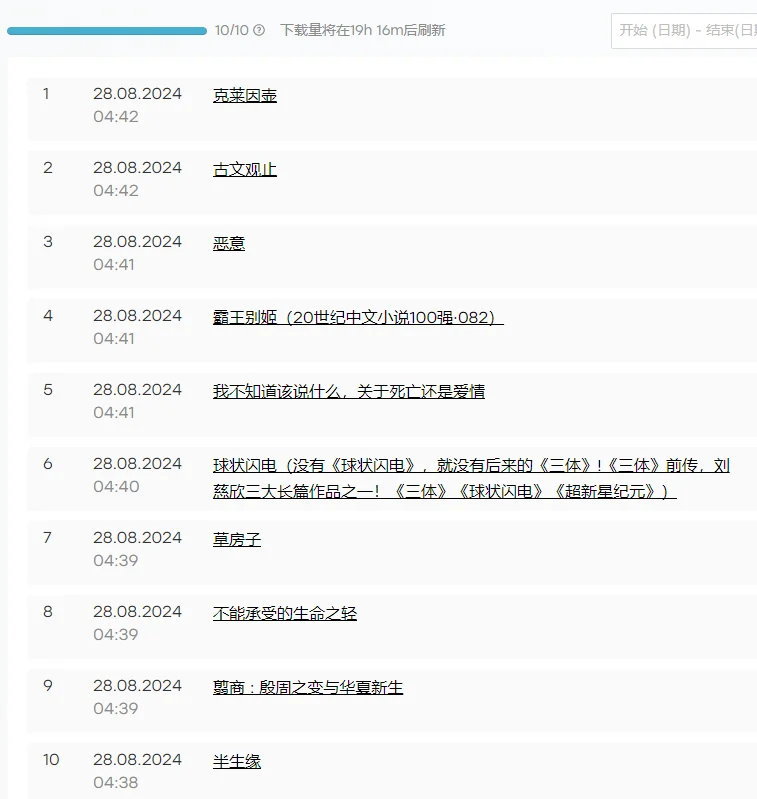Open the book link 克莱因壶
The image size is (757, 799).
click(245, 96)
